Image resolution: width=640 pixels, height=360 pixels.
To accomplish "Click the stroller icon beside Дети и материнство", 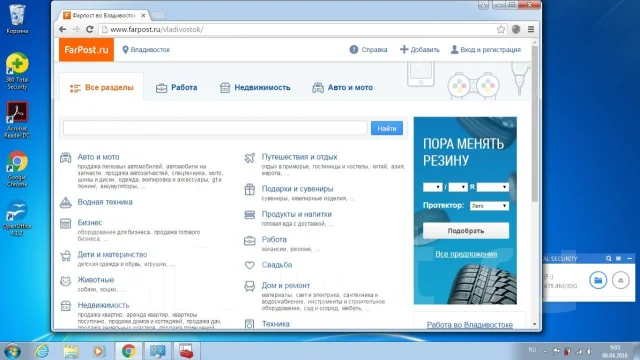I will [x=66, y=256].
